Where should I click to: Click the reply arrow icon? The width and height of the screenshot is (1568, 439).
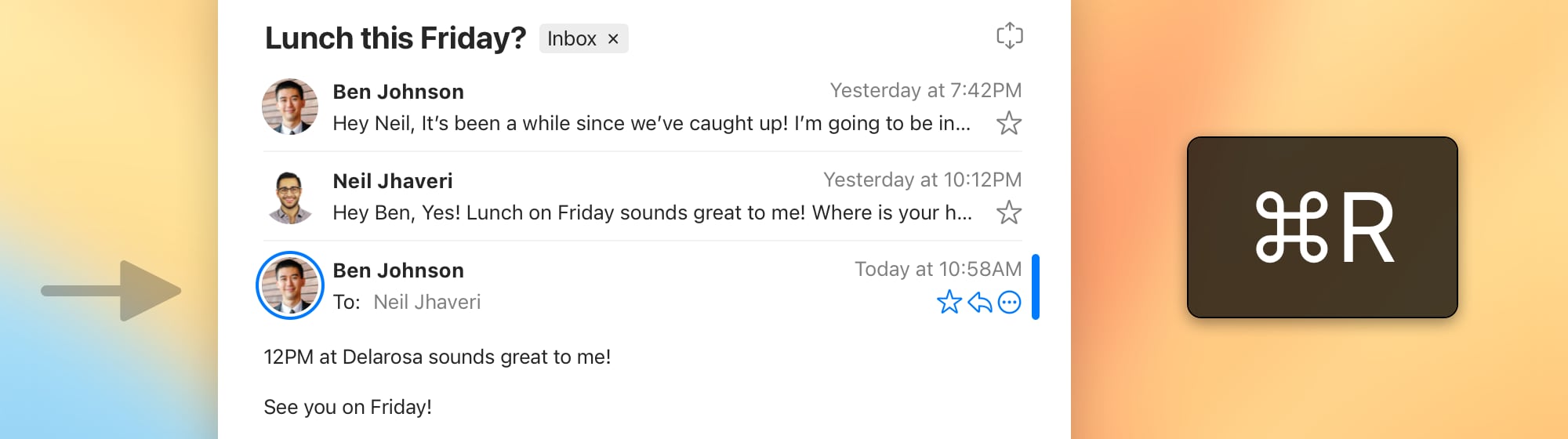(x=979, y=302)
